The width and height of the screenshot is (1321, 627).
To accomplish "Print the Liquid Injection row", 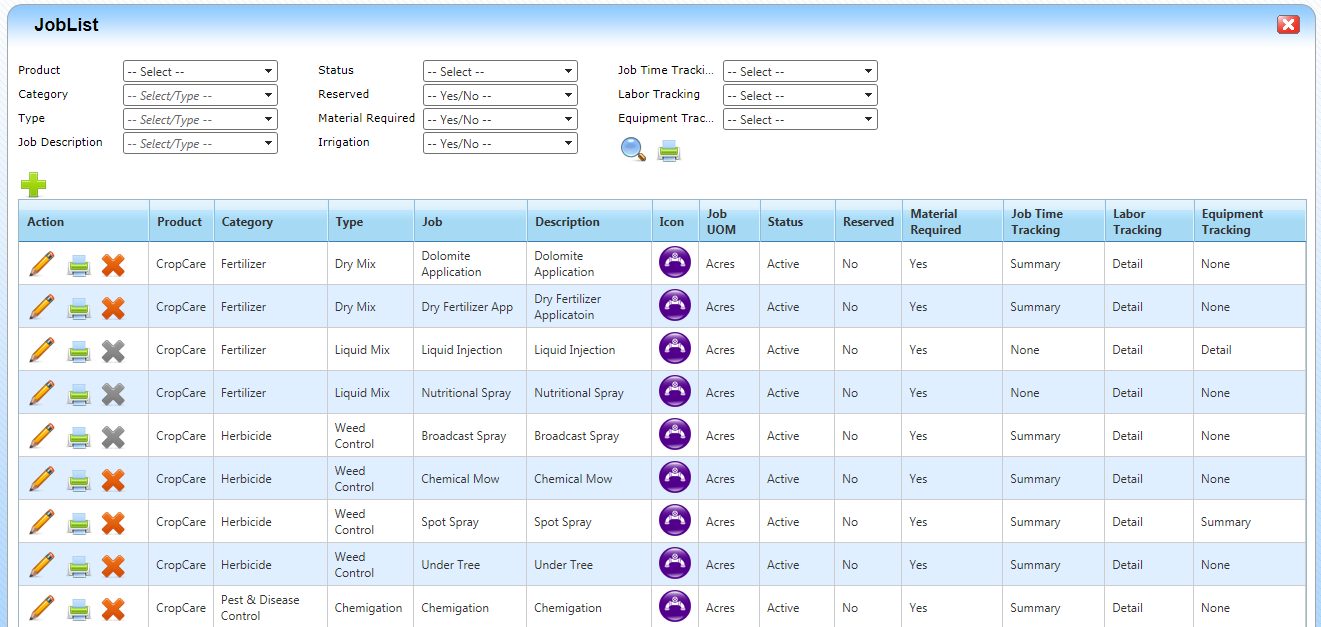I will (x=78, y=351).
